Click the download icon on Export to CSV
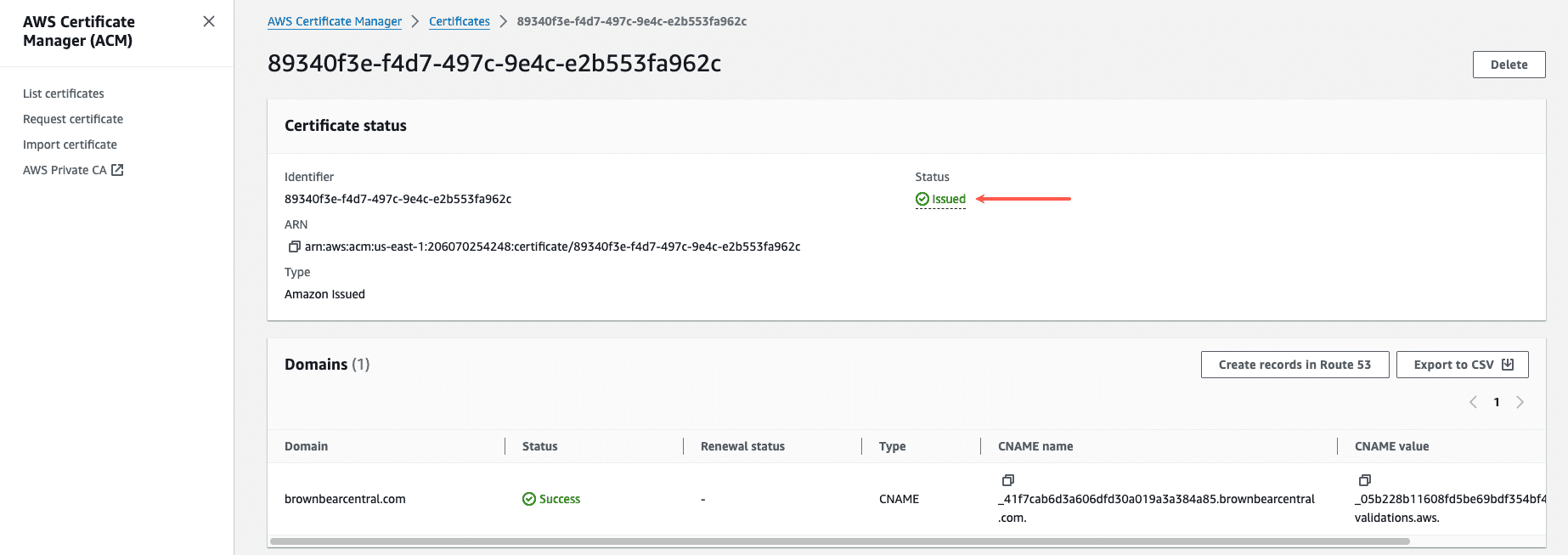This screenshot has width=1568, height=555. point(1508,364)
